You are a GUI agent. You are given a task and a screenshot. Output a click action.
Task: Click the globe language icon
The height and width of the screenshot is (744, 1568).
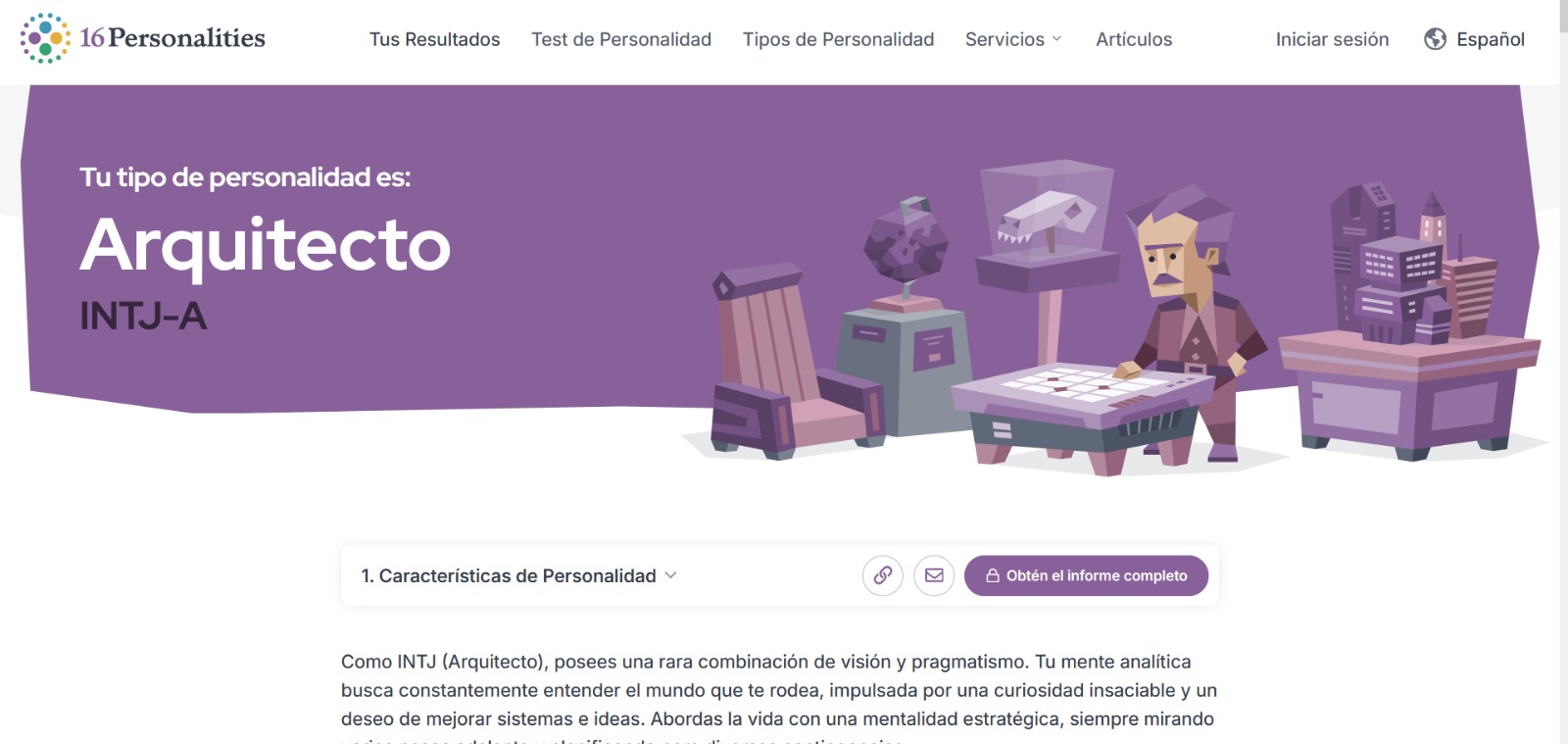[1436, 39]
